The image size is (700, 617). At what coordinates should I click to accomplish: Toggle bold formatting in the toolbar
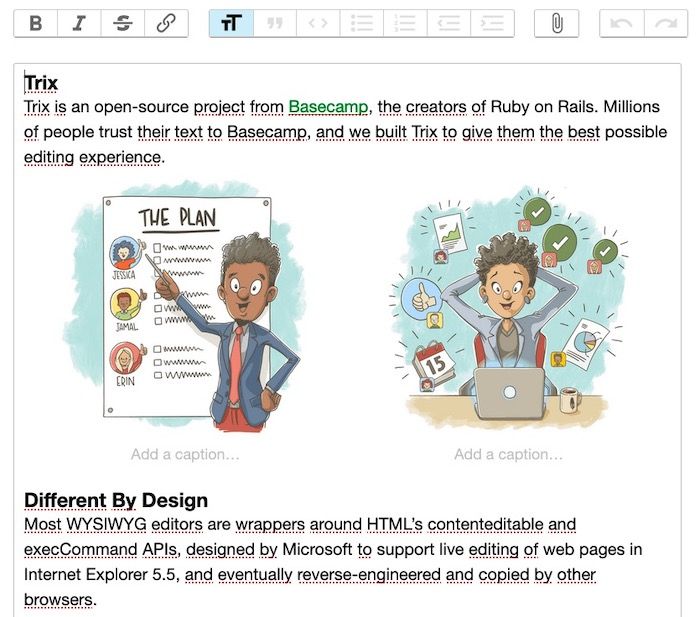[36, 24]
